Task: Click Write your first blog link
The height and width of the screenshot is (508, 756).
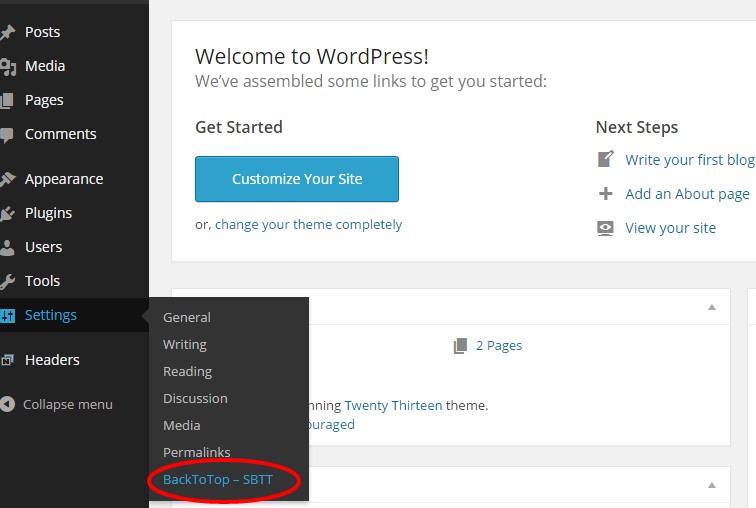Action: (x=690, y=160)
